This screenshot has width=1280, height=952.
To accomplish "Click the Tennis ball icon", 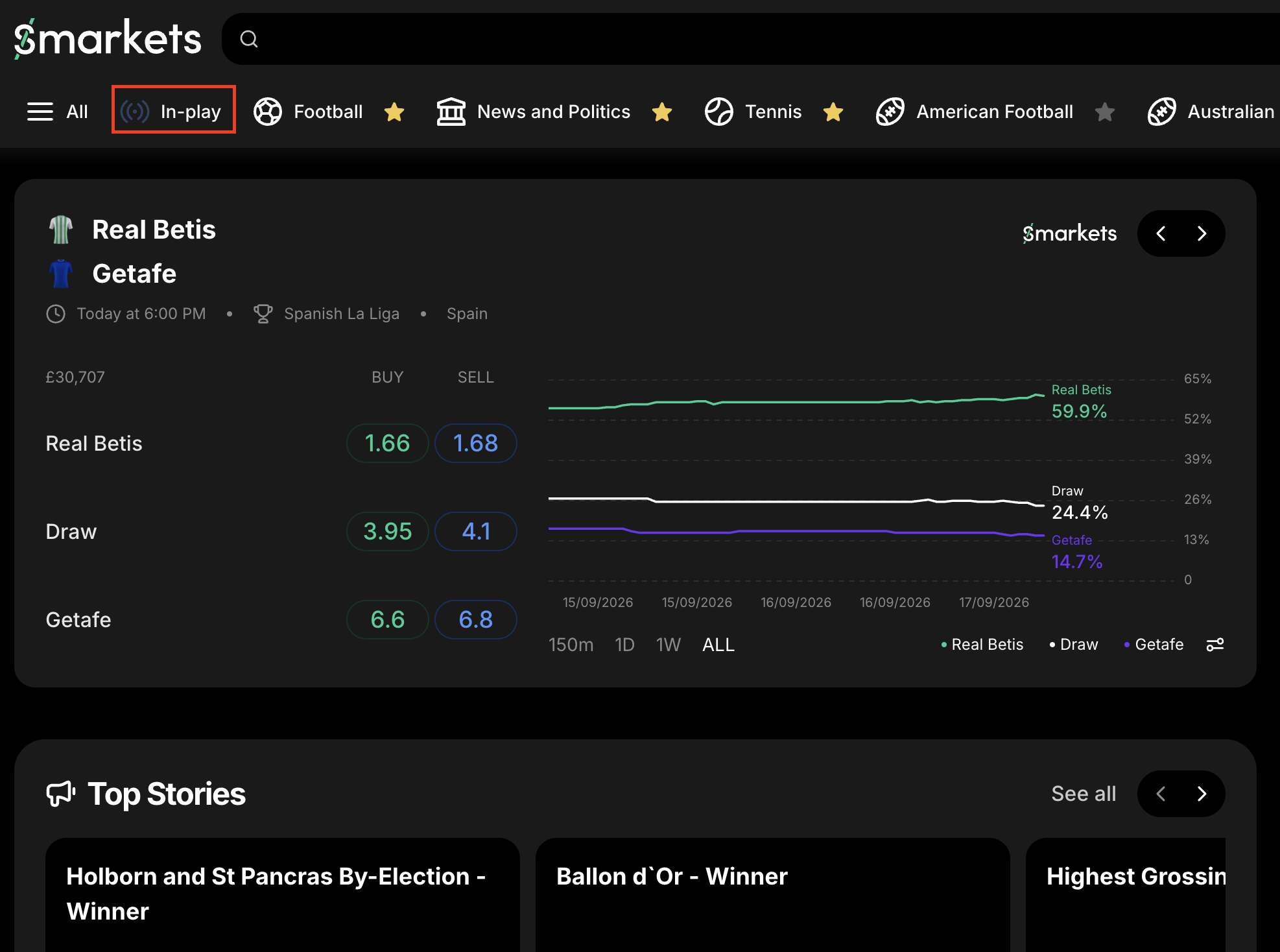I will pos(719,112).
